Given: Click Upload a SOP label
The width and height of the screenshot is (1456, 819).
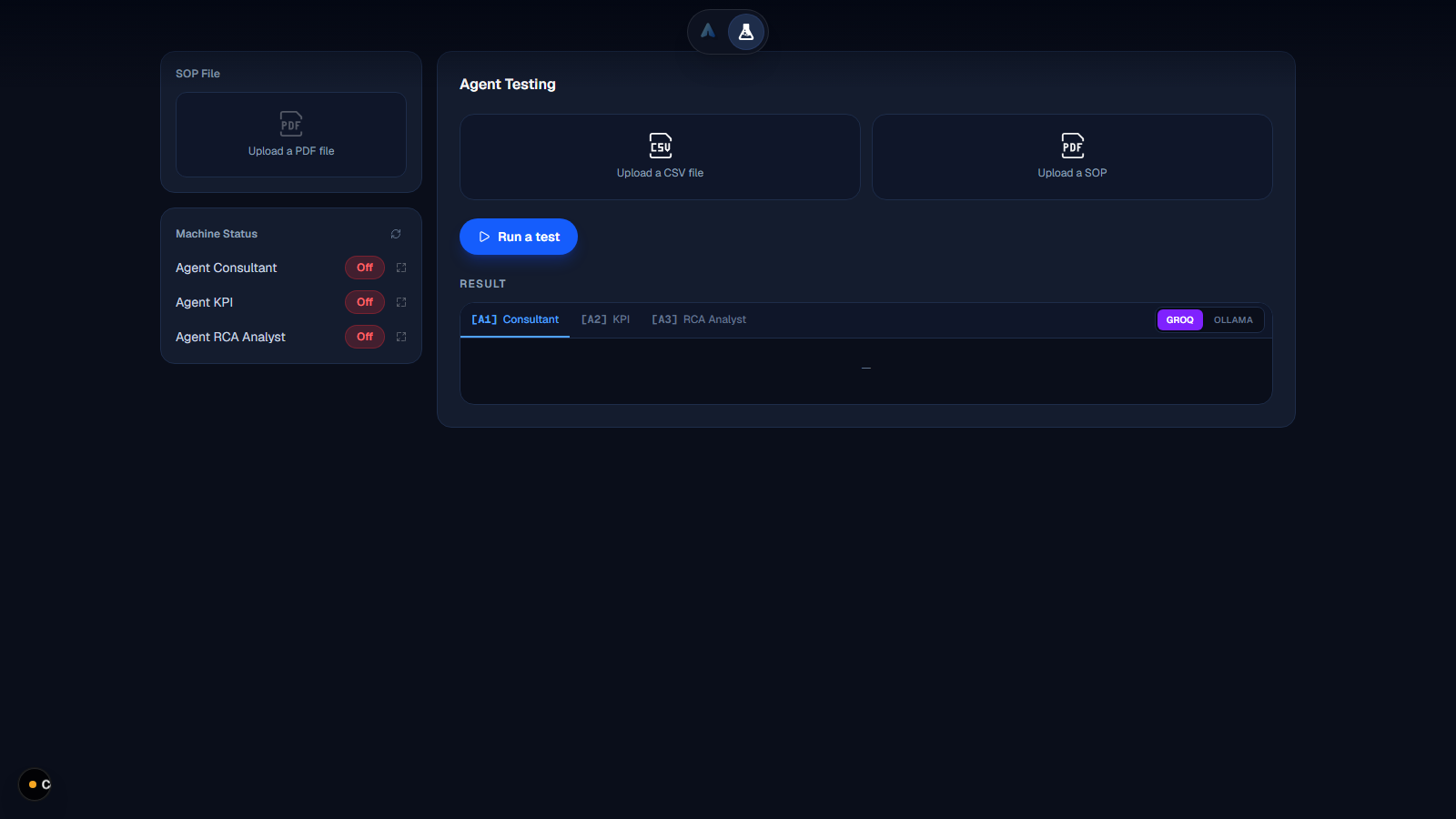Looking at the screenshot, I should pos(1072,173).
